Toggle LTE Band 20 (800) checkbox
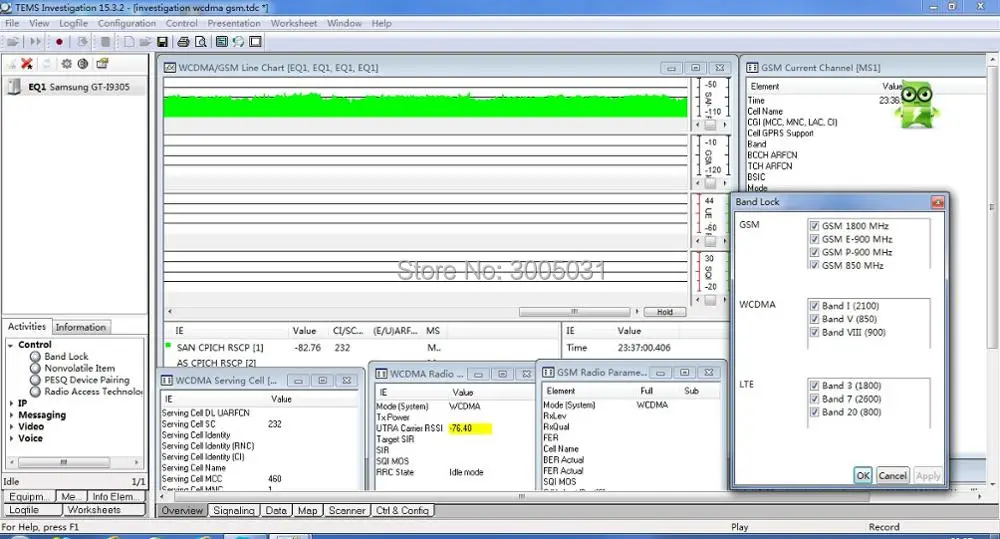The height and width of the screenshot is (539, 1000). pos(814,412)
